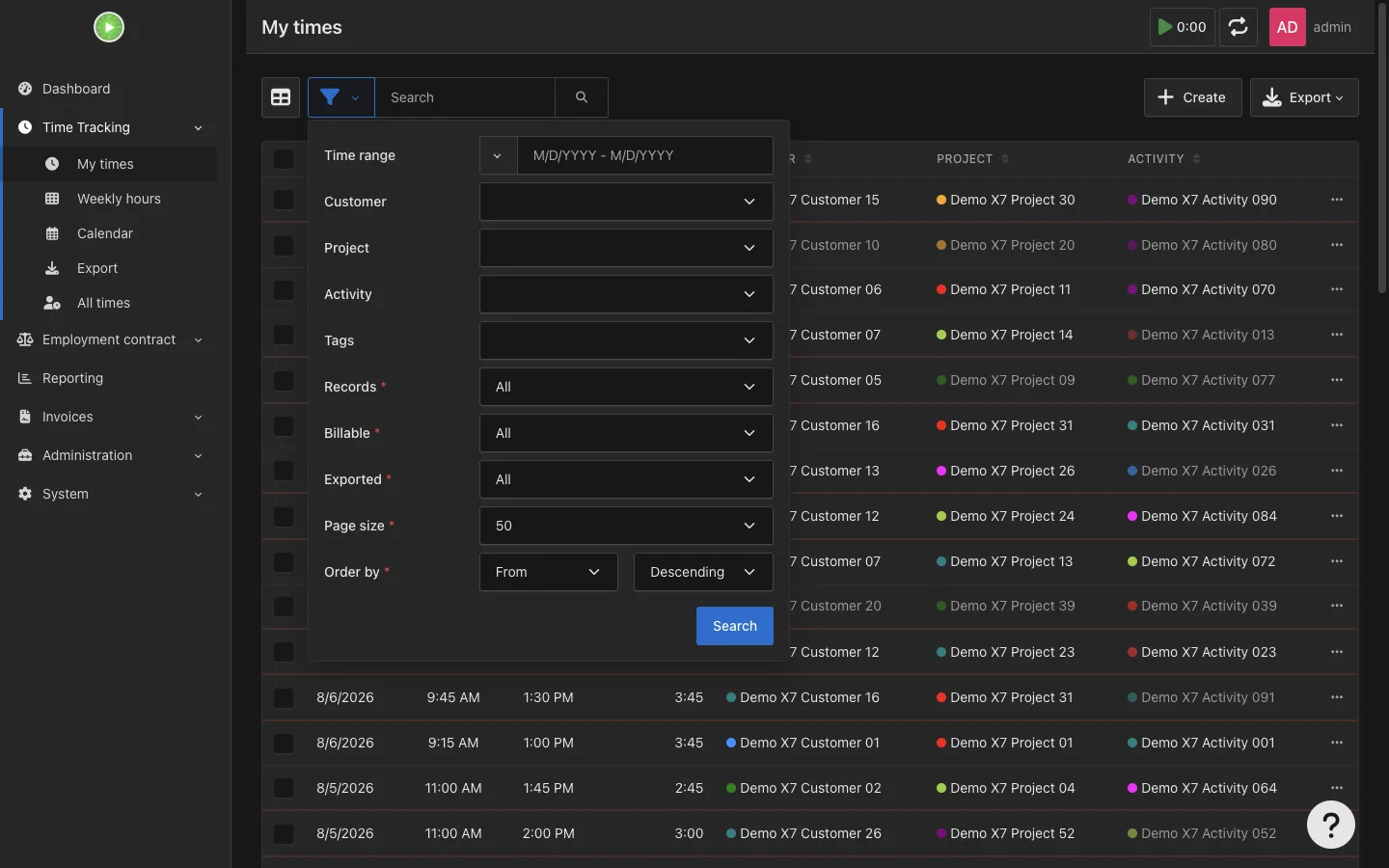Click the Create button

click(1192, 97)
